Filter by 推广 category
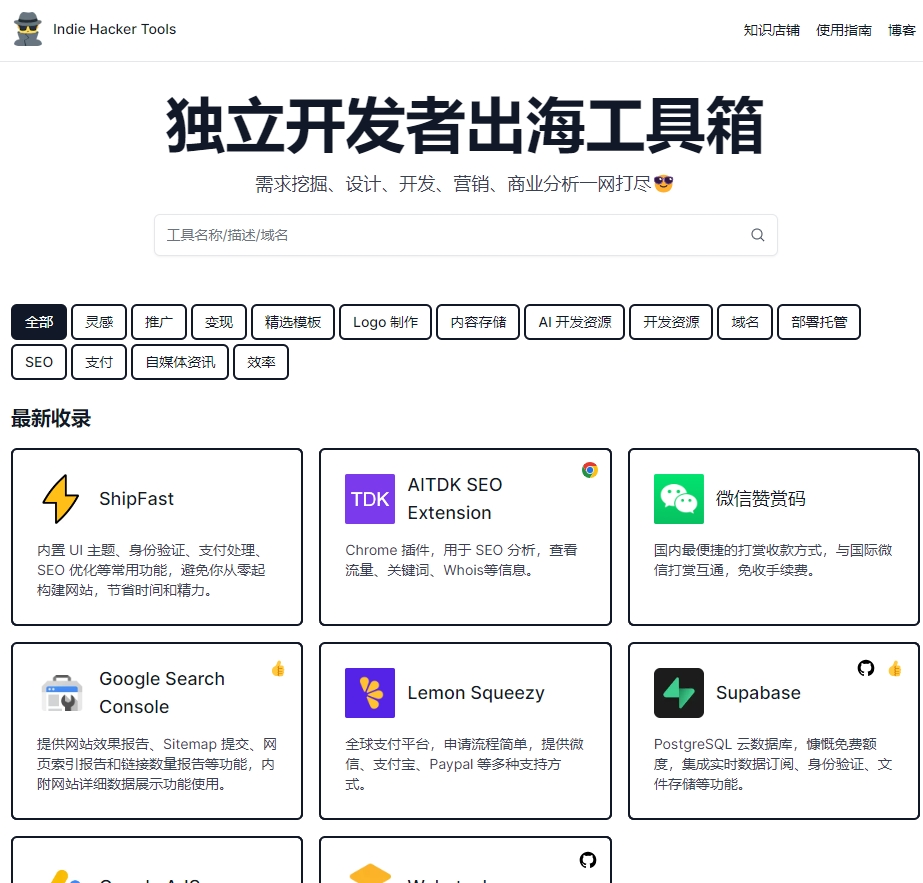 (159, 322)
